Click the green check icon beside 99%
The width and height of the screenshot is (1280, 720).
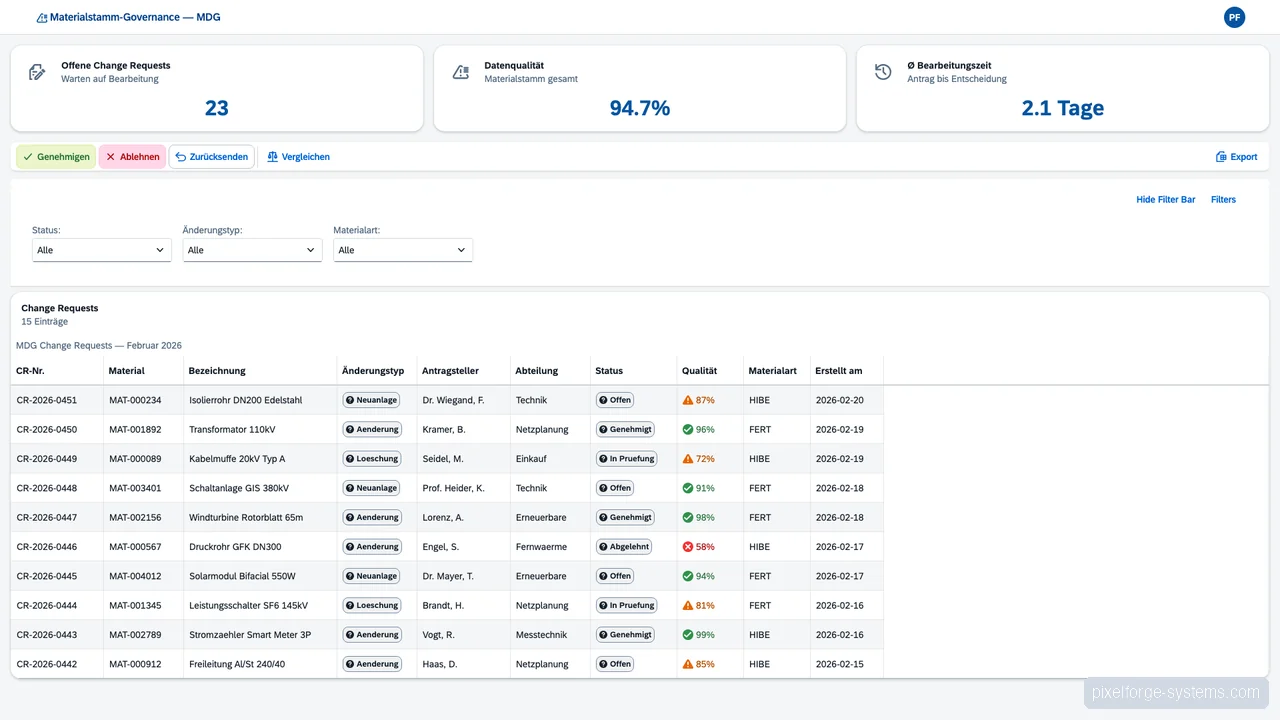(688, 635)
